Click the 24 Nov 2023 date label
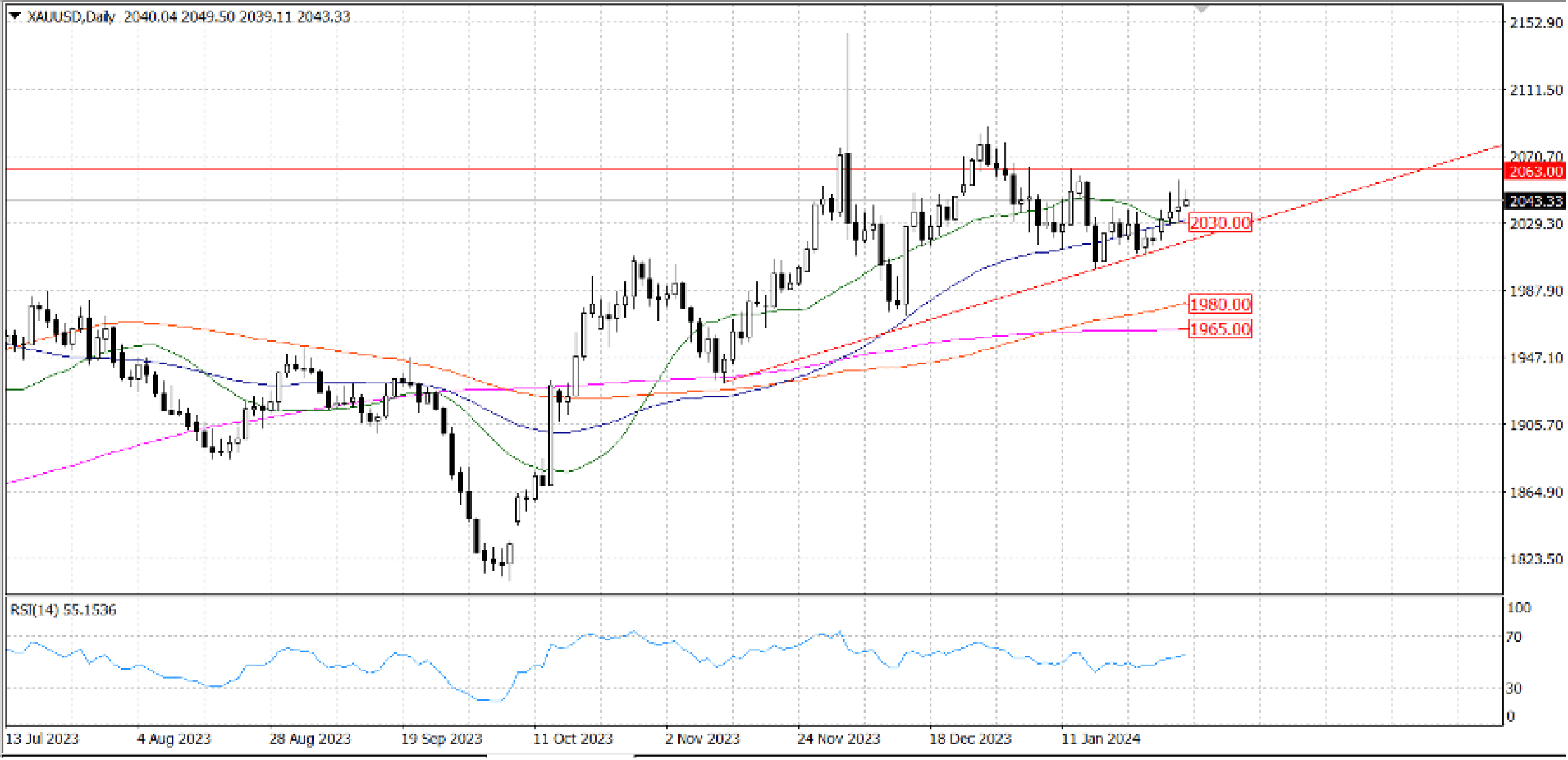Image resolution: width=1568 pixels, height=760 pixels. pyautogui.click(x=838, y=739)
